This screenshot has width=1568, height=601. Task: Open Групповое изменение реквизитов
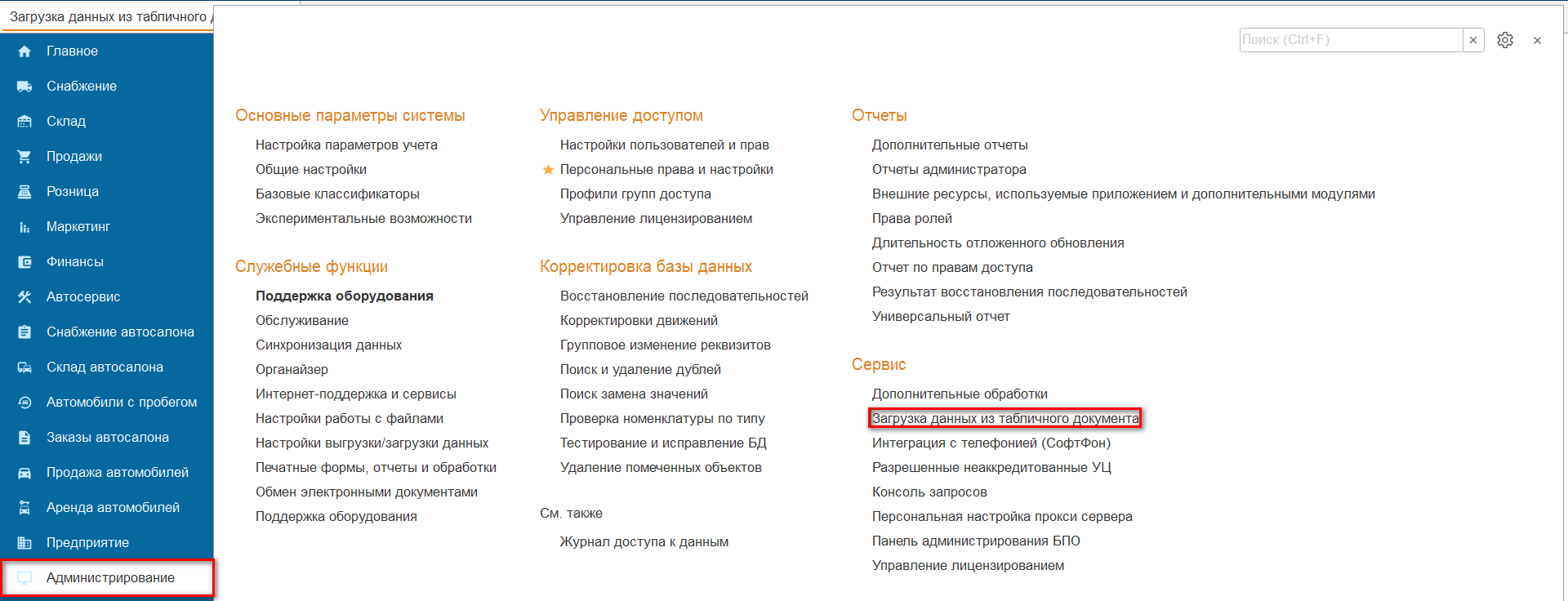pyautogui.click(x=666, y=345)
